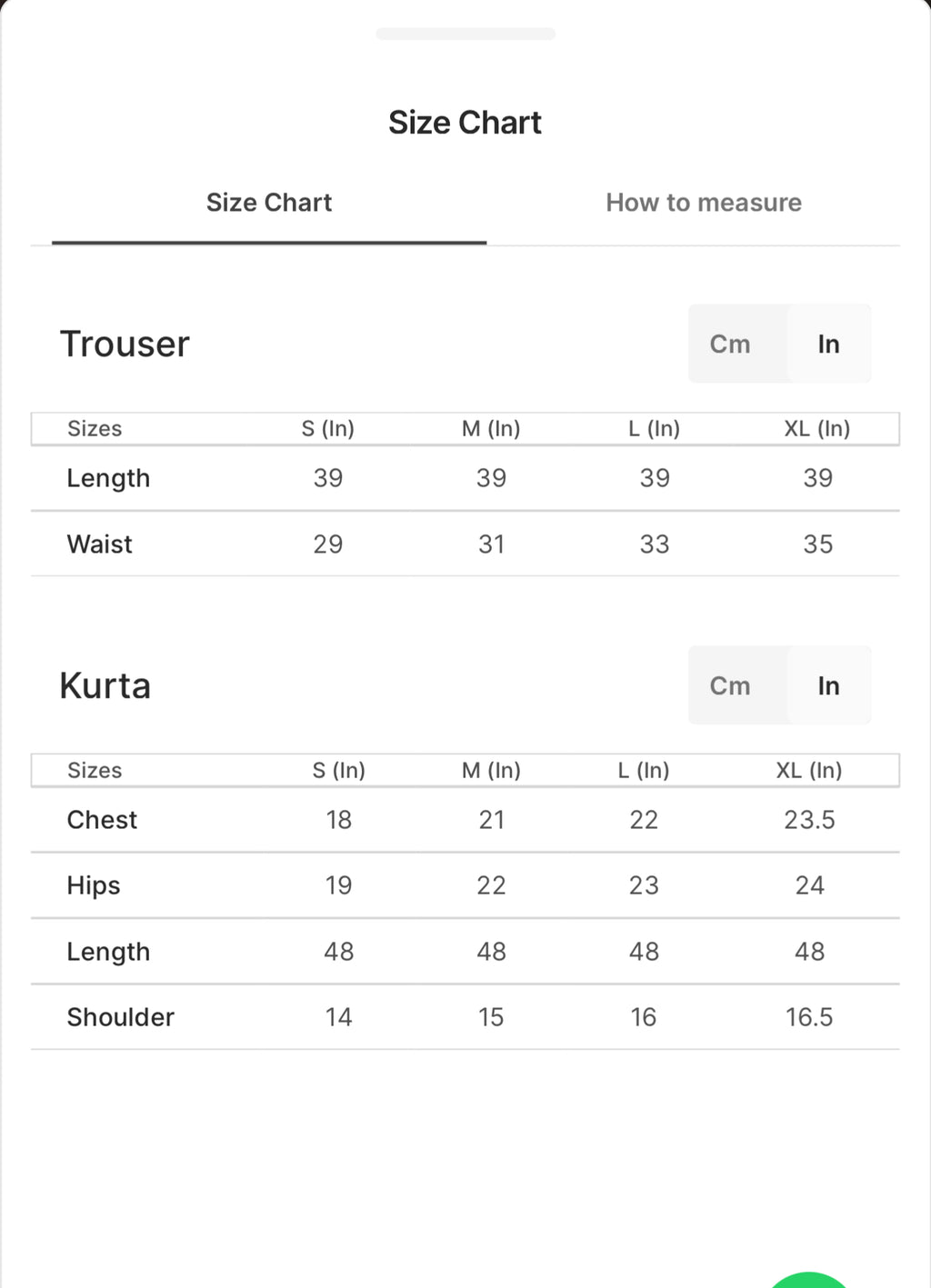931x1288 pixels.
Task: Click Kurta Shoulder XL value 16.5
Action: click(x=809, y=1017)
